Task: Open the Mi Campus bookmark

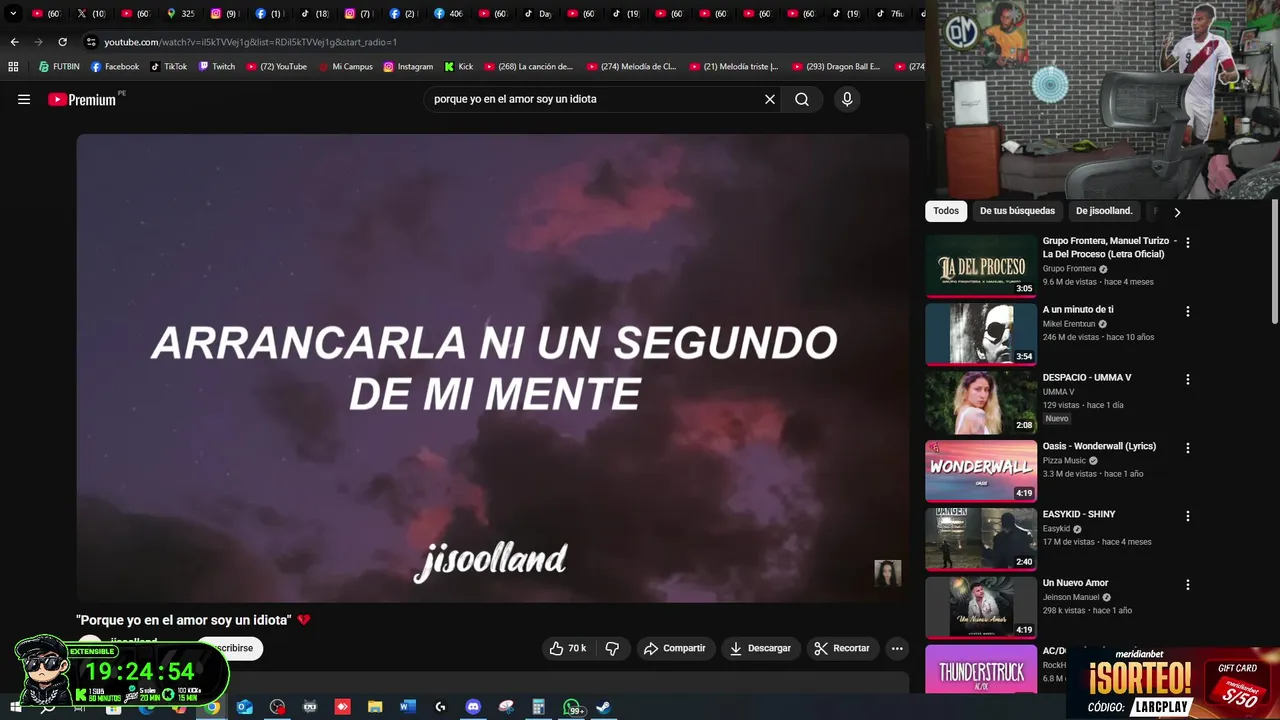Action: [x=345, y=67]
